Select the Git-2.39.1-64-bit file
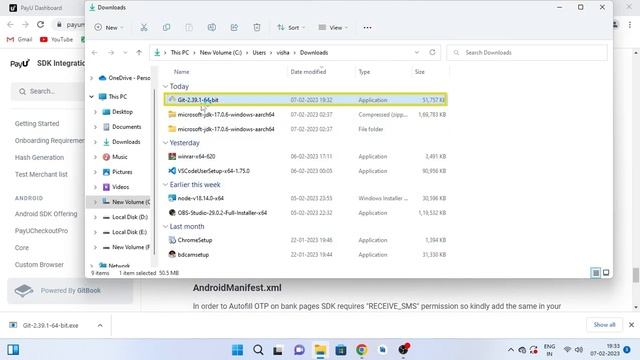This screenshot has width=640, height=360. click(305, 100)
